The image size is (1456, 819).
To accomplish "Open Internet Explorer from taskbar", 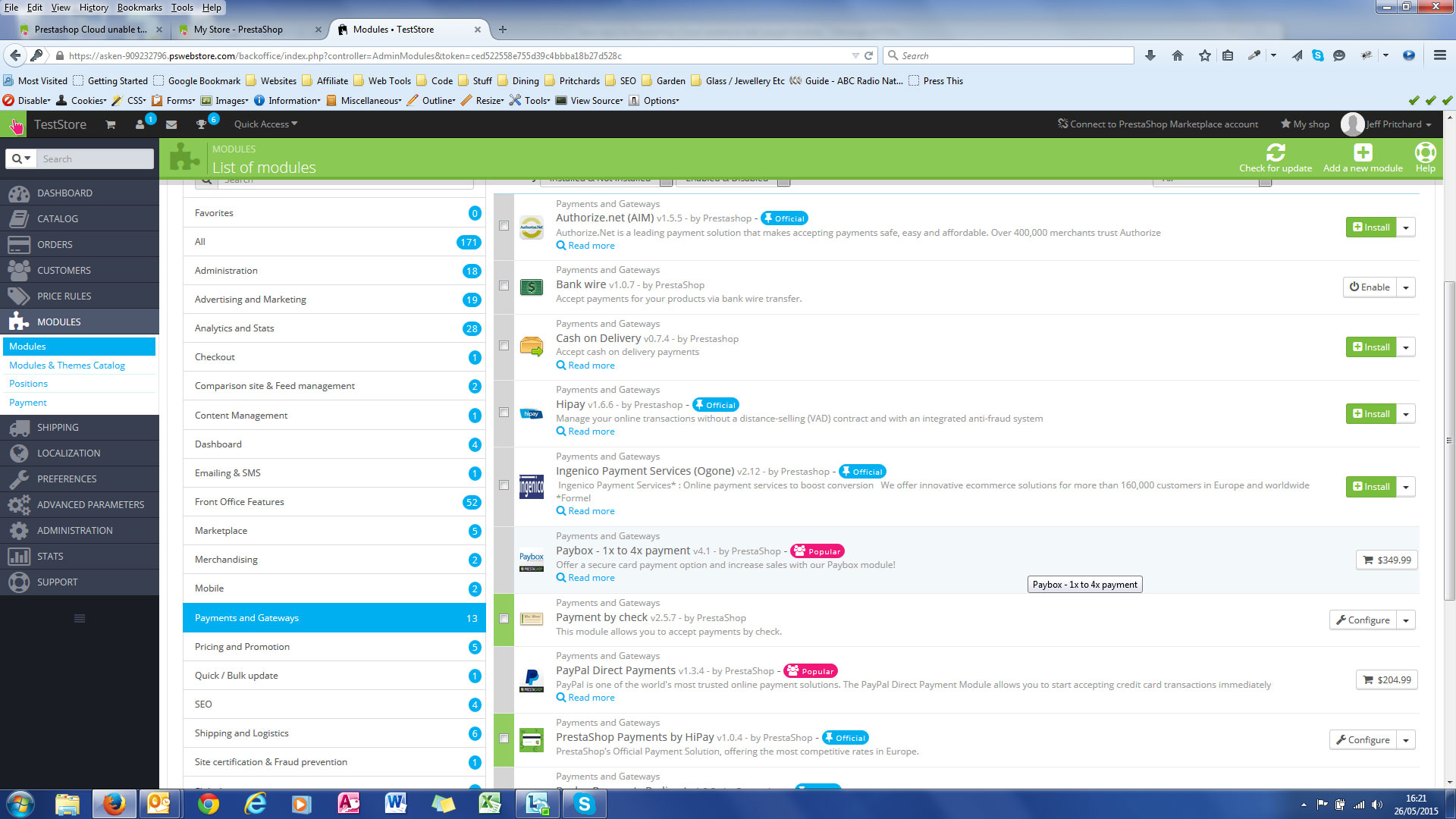I will click(x=256, y=804).
